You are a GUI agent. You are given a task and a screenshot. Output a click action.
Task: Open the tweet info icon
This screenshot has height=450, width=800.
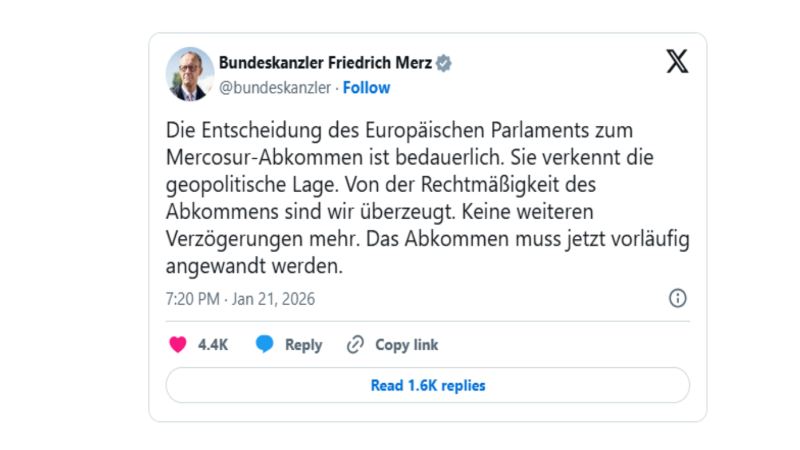coord(677,298)
